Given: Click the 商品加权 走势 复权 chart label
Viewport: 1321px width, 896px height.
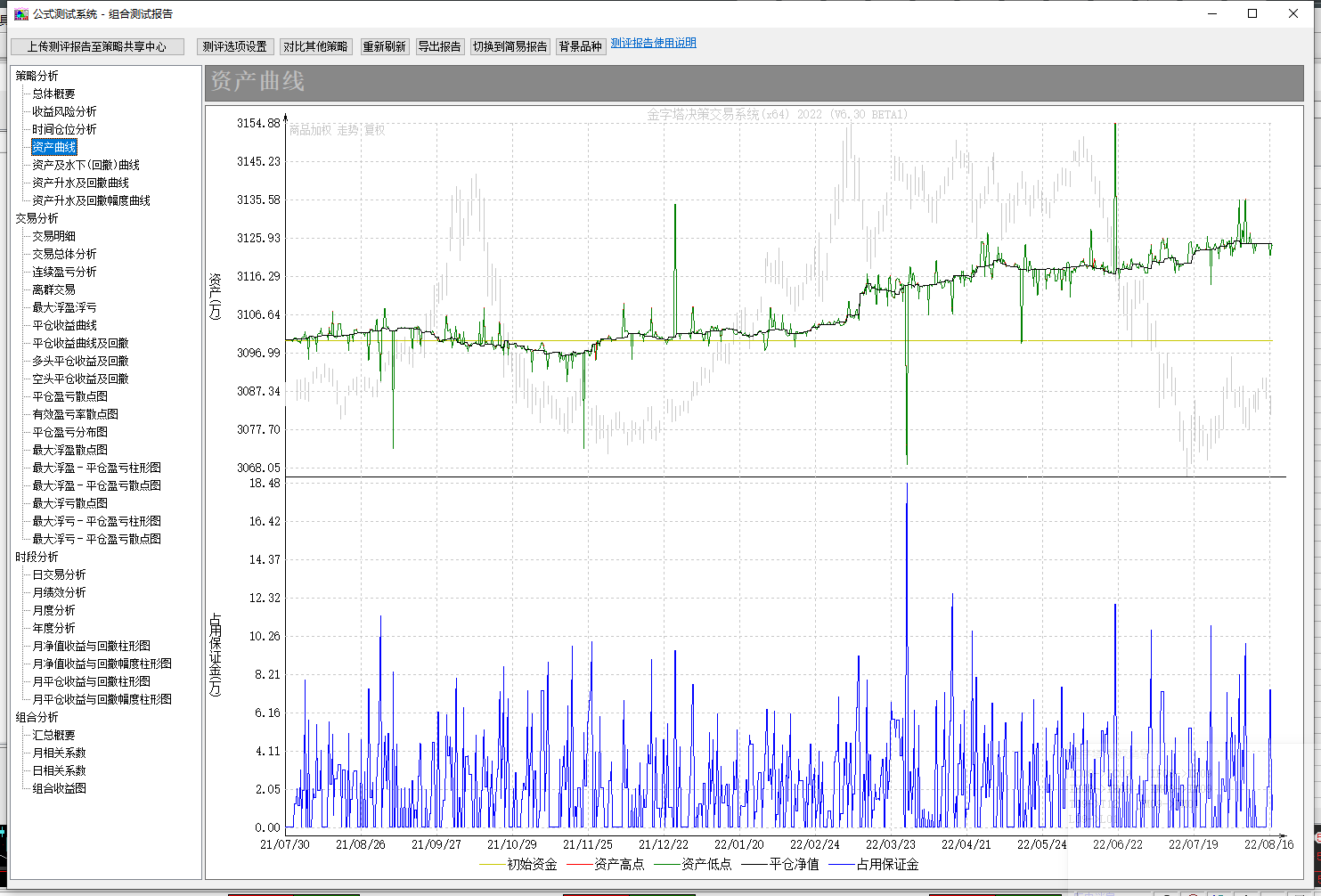Looking at the screenshot, I should (338, 130).
